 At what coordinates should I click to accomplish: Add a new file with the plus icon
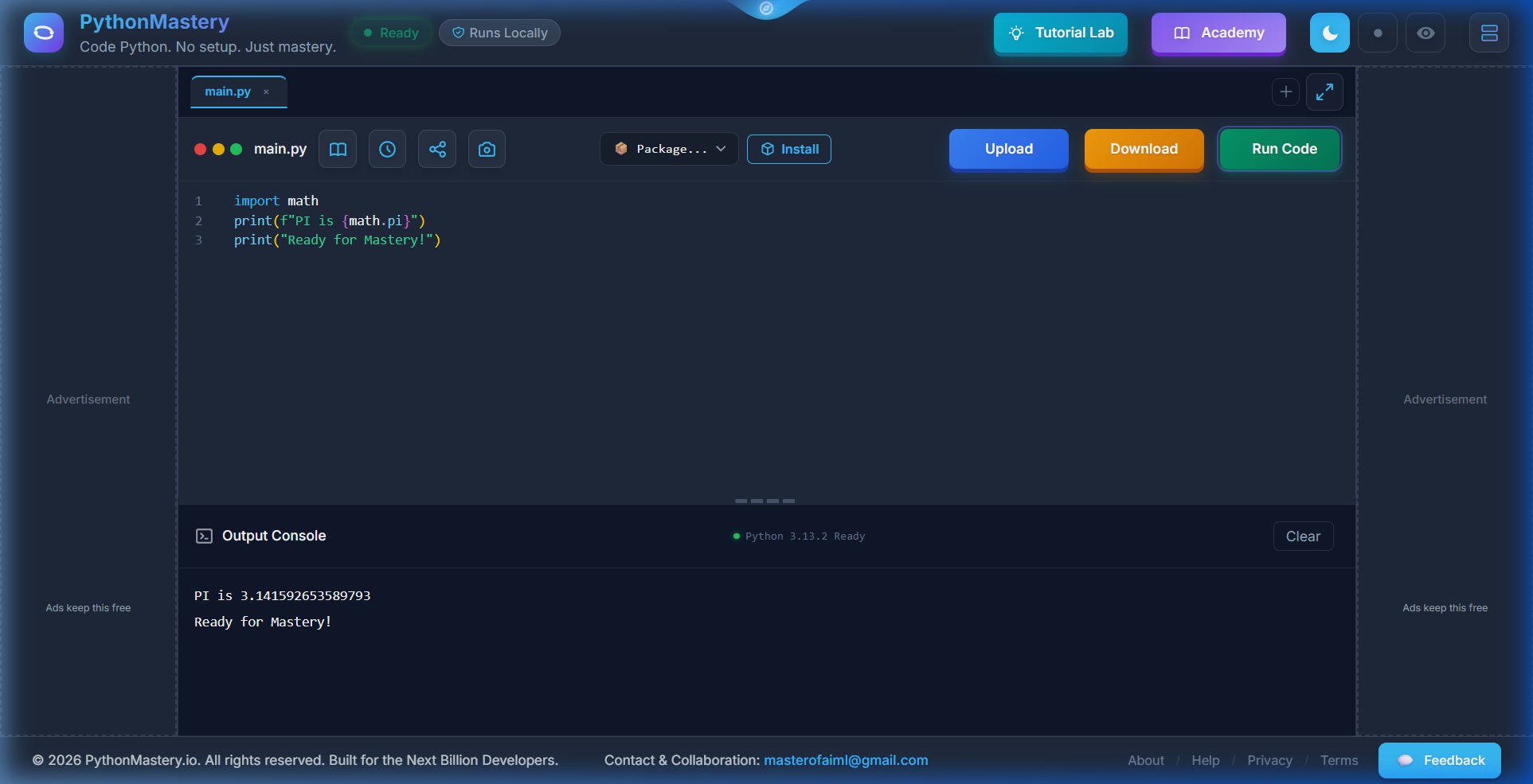(1285, 92)
